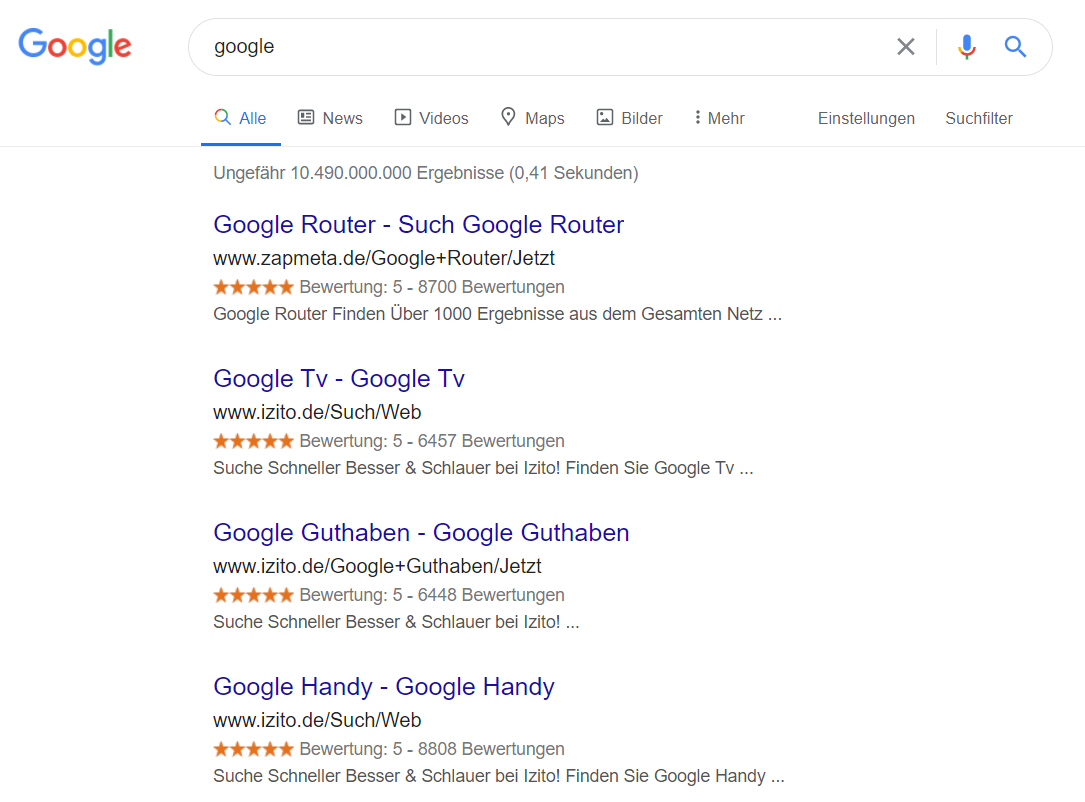
Task: Click the Maps pin icon
Action: tap(508, 117)
